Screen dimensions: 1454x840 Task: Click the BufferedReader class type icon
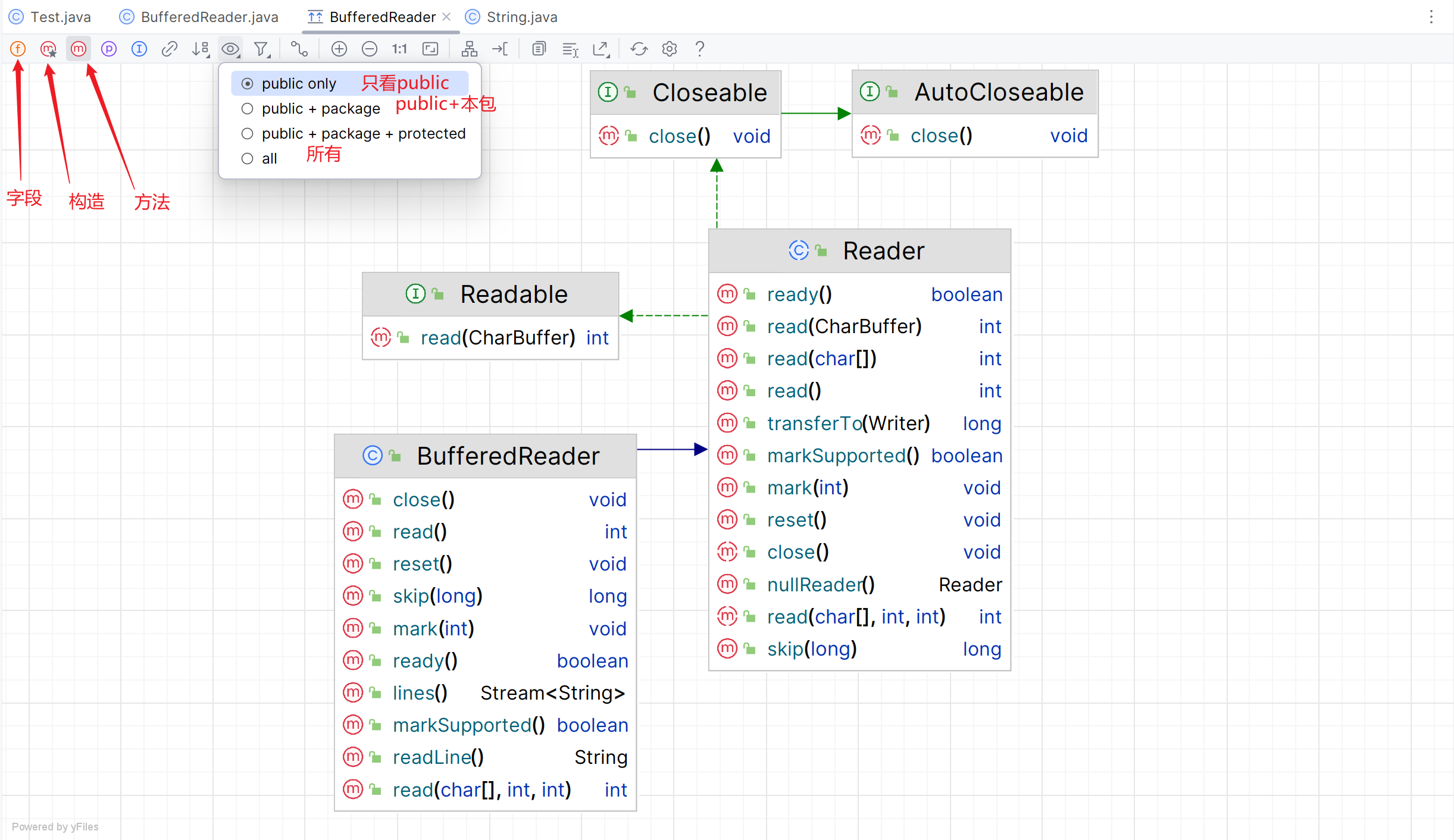coord(373,456)
